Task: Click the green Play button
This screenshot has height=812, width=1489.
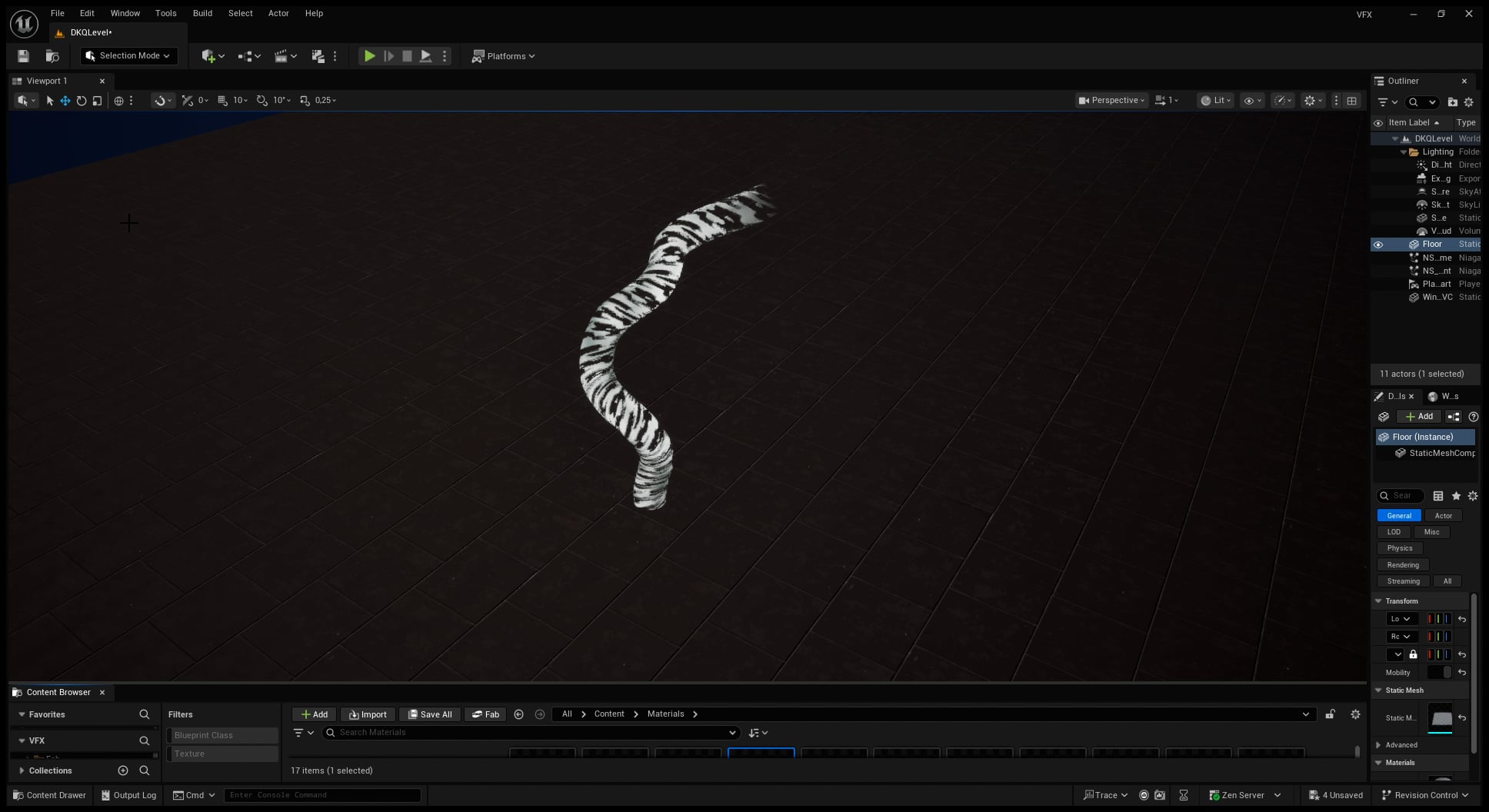Action: coord(369,56)
